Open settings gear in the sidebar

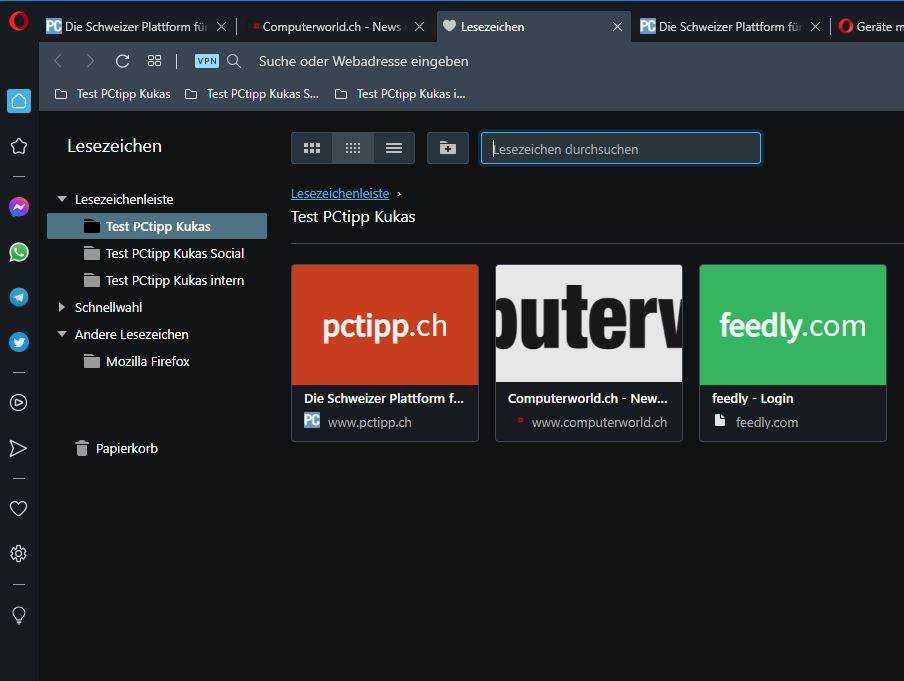click(19, 554)
